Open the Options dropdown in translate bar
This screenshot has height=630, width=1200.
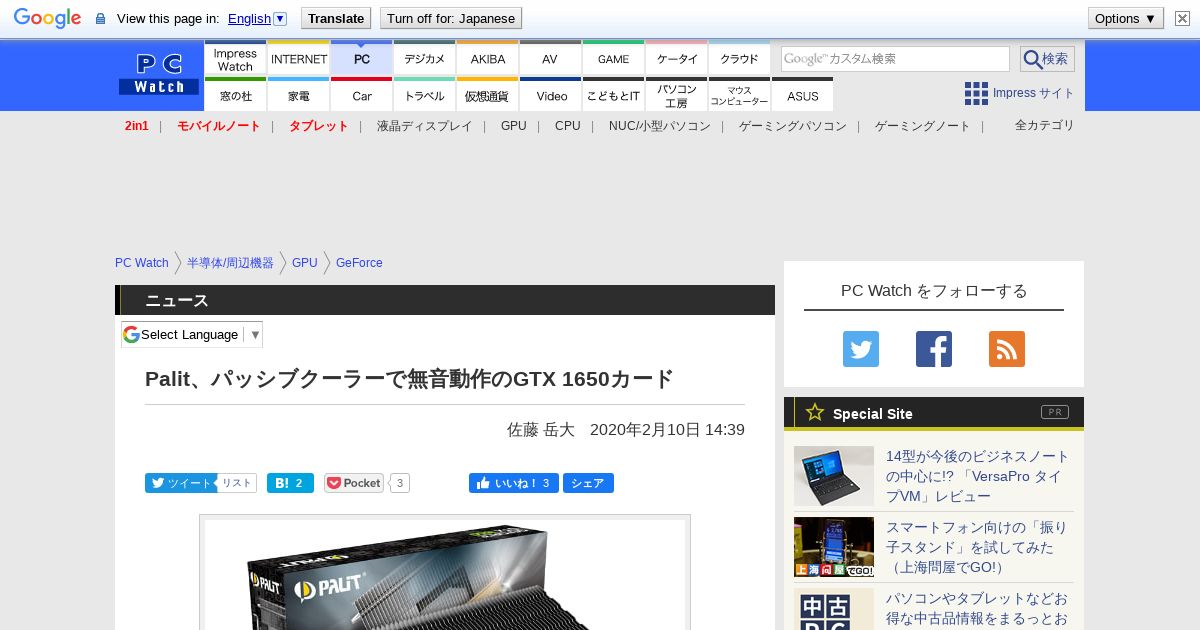tap(1126, 18)
